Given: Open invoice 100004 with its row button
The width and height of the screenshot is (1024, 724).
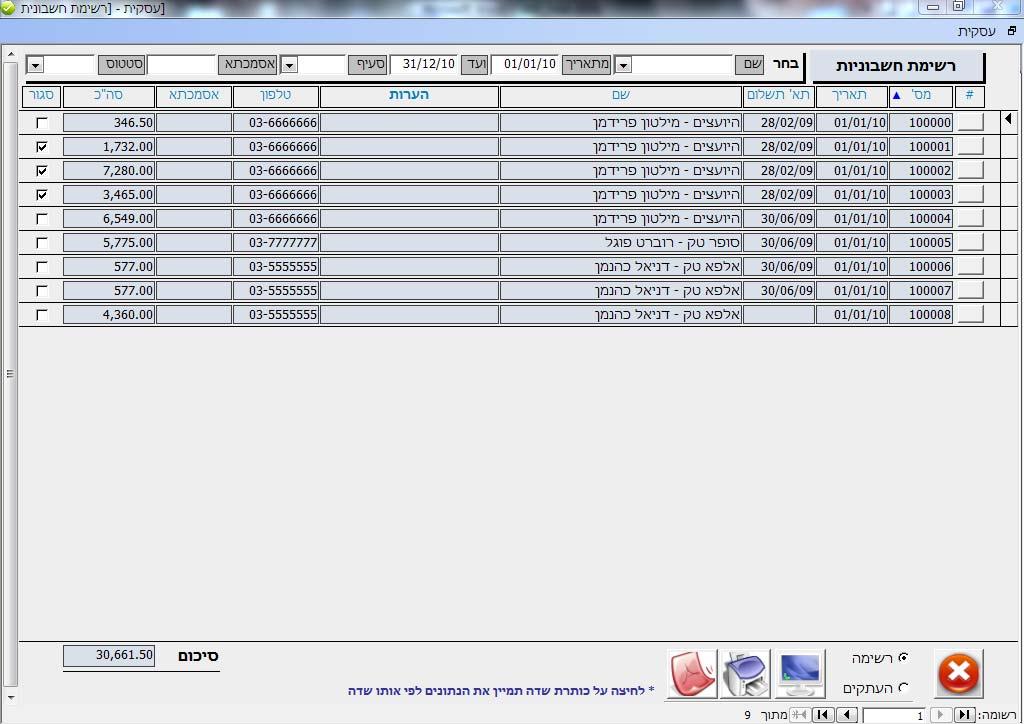Looking at the screenshot, I should point(970,218).
